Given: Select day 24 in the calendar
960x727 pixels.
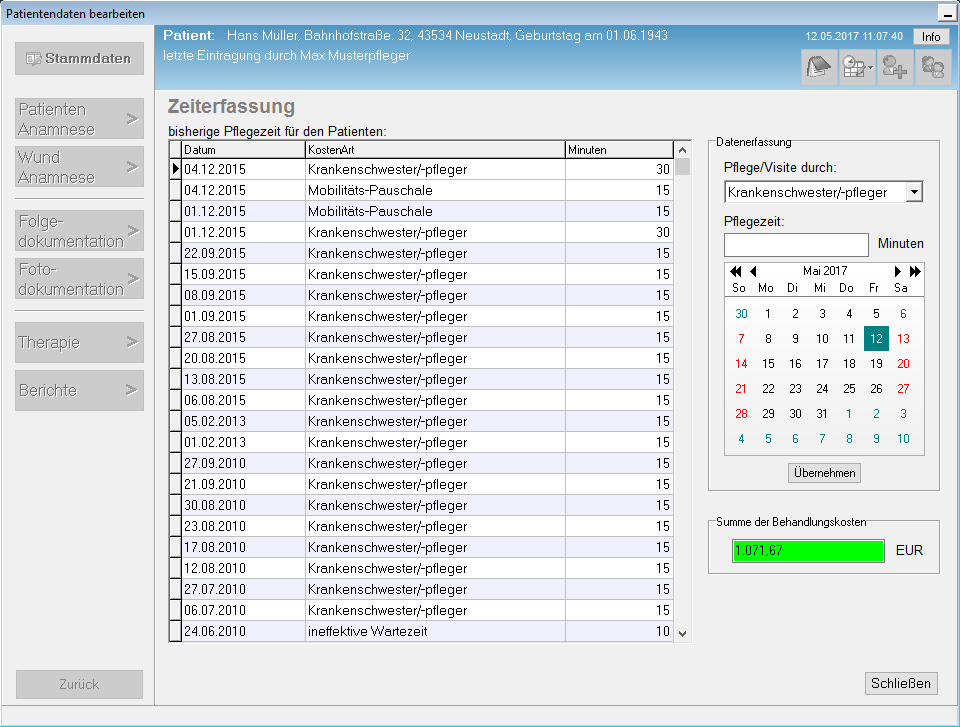Looking at the screenshot, I should 822,389.
